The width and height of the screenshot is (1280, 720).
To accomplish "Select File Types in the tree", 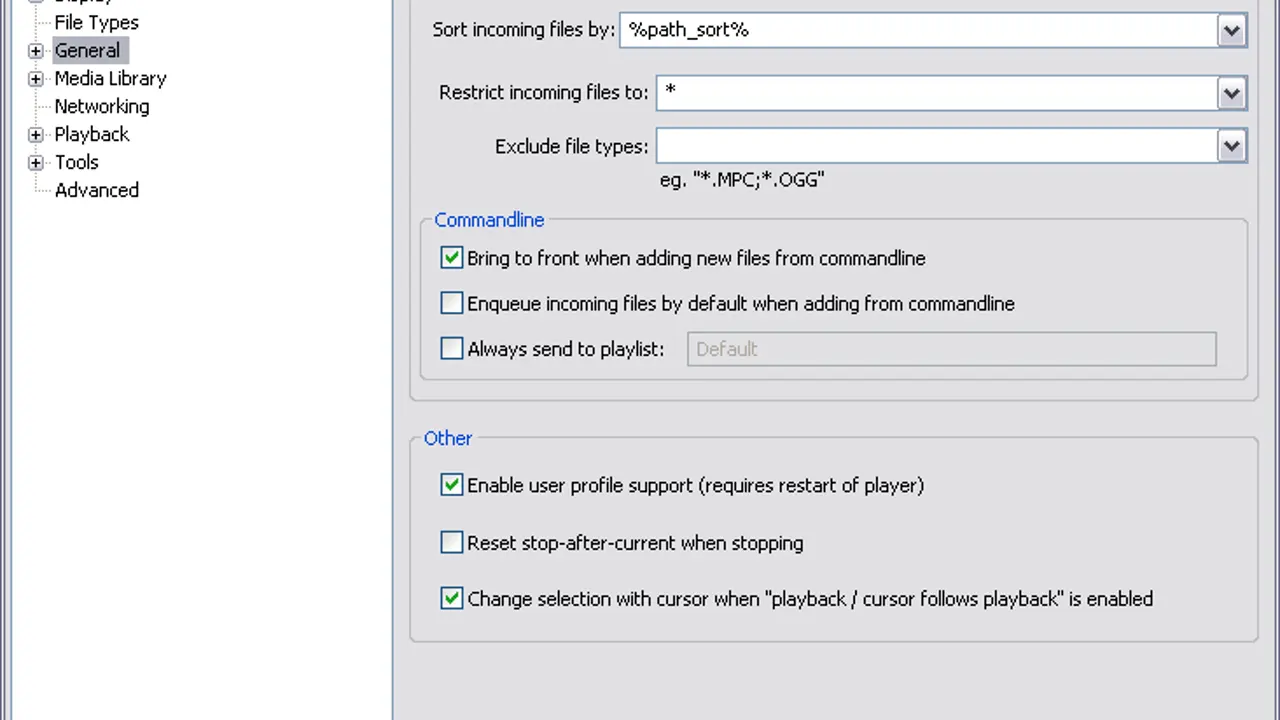I will click(96, 23).
